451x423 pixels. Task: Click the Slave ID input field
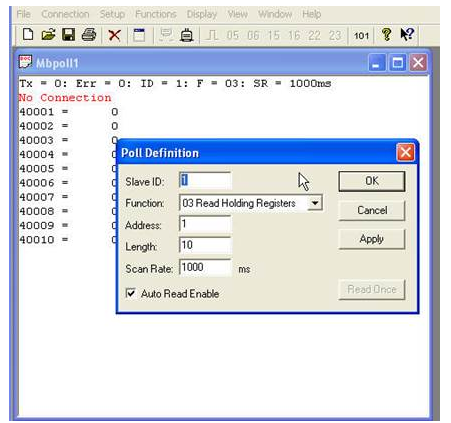click(205, 180)
